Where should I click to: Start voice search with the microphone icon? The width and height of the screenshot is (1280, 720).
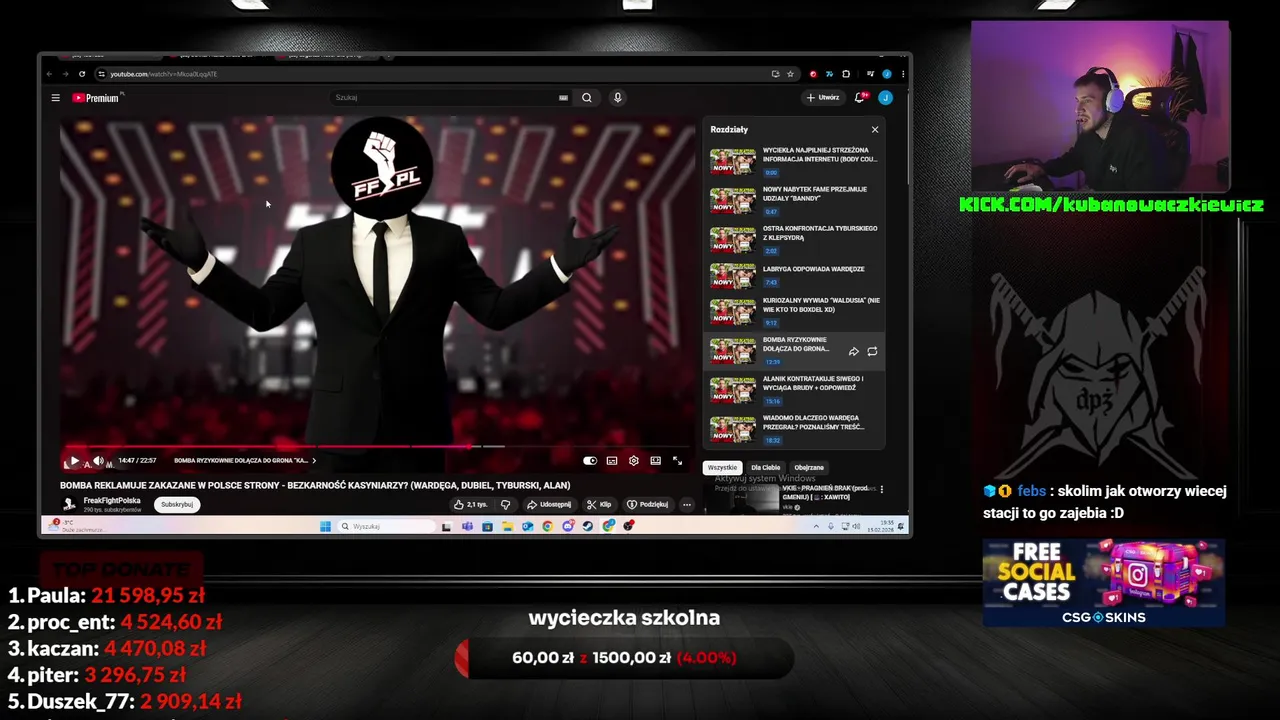618,98
